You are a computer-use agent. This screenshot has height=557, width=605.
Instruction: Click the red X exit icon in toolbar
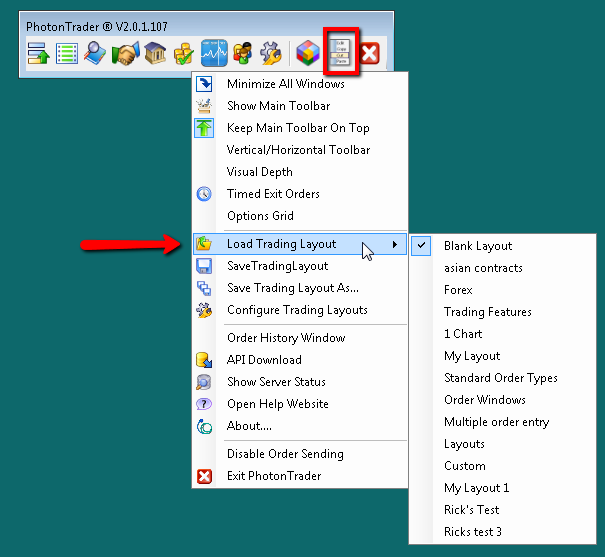coord(370,53)
